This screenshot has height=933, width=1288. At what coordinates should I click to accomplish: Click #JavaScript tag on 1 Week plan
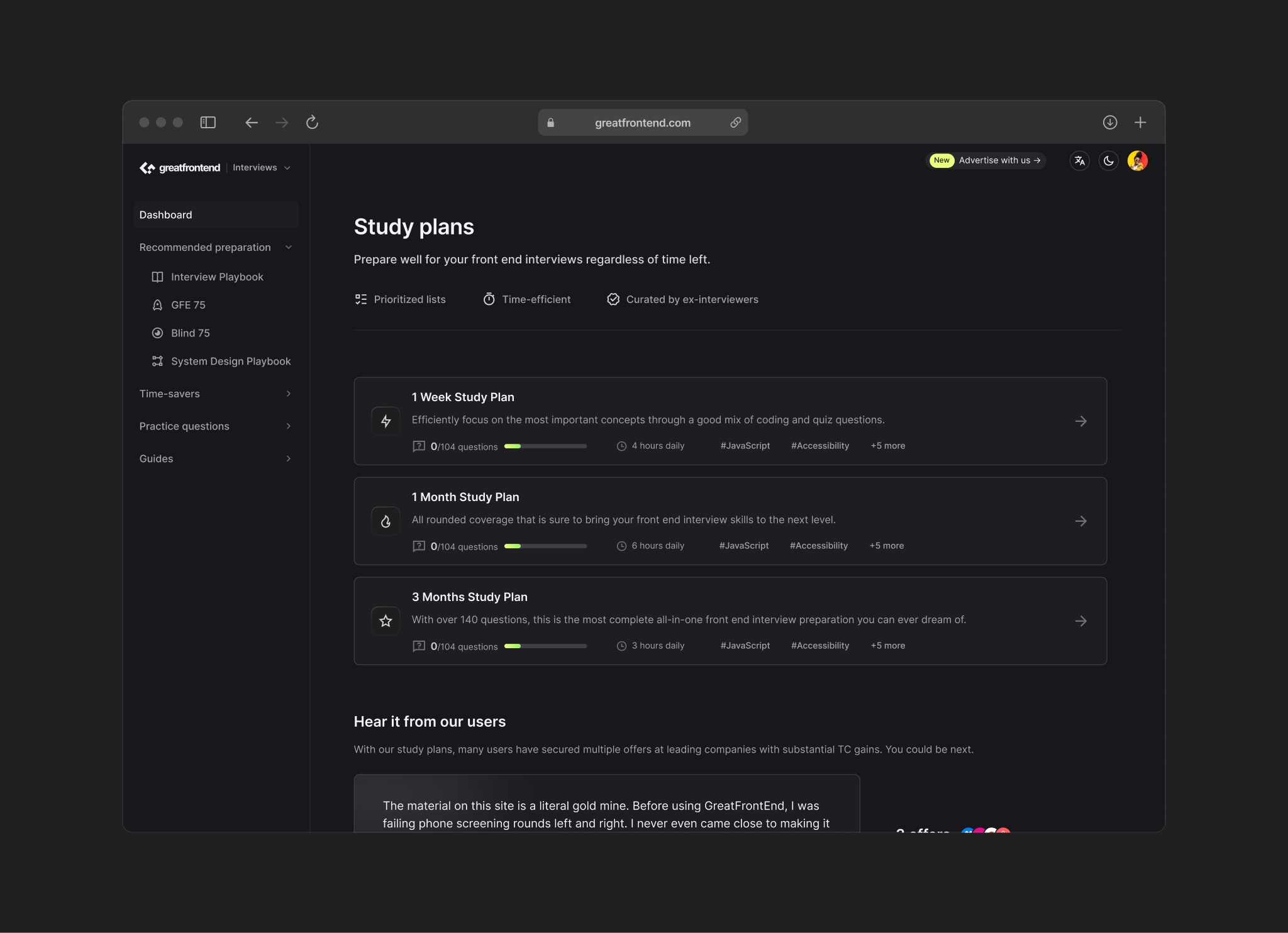pos(745,446)
